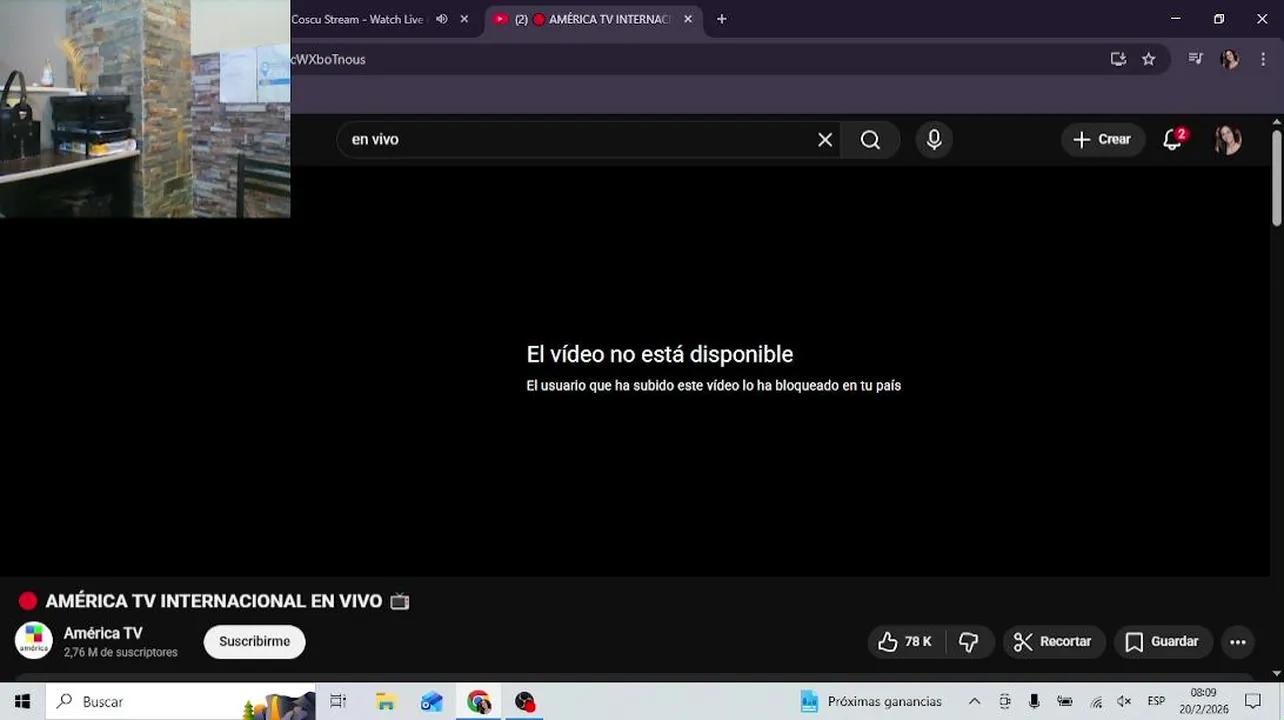Open the Crear menu button
1284x720 pixels.
(1102, 140)
